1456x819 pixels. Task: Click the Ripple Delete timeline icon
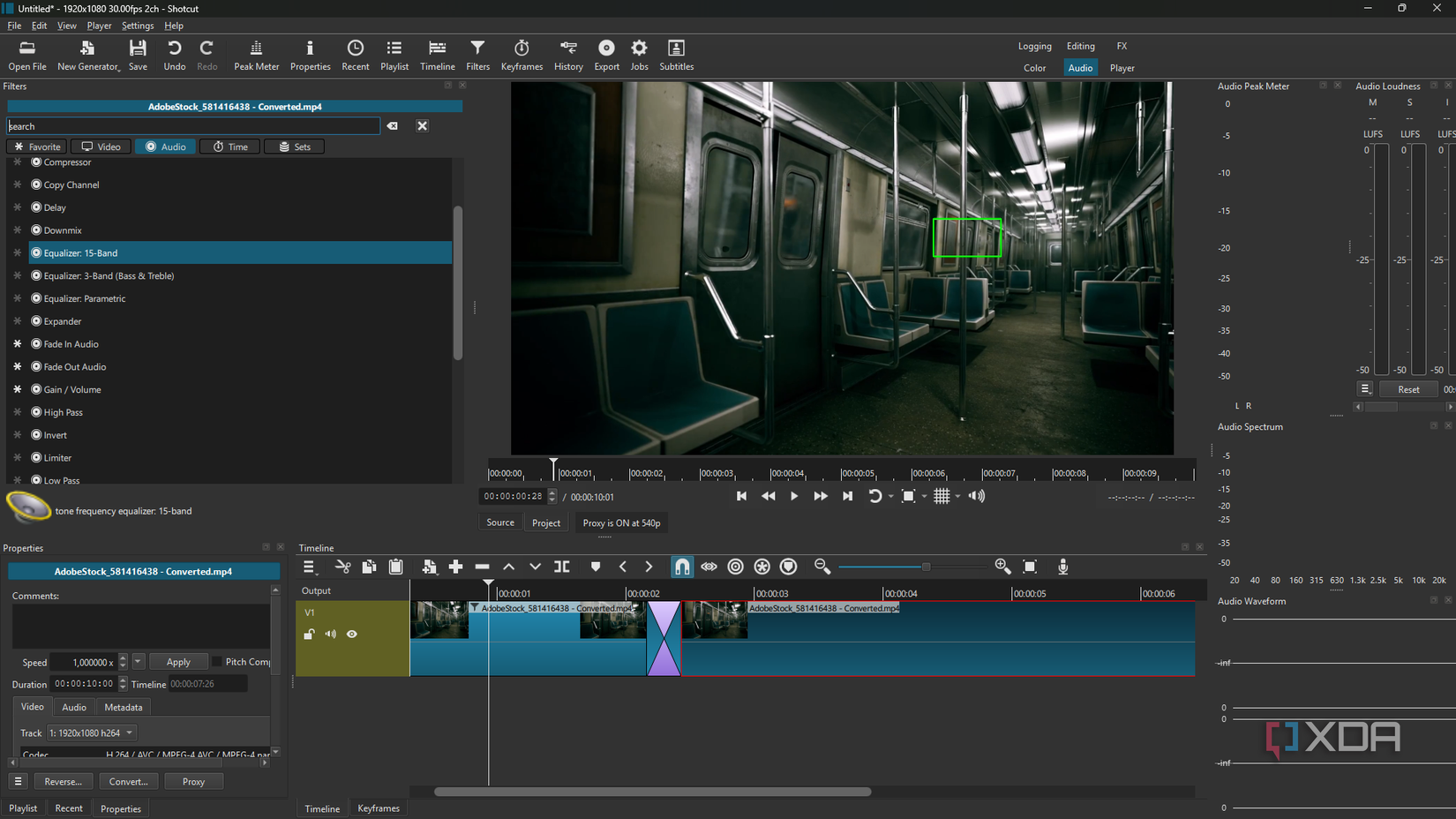point(482,567)
